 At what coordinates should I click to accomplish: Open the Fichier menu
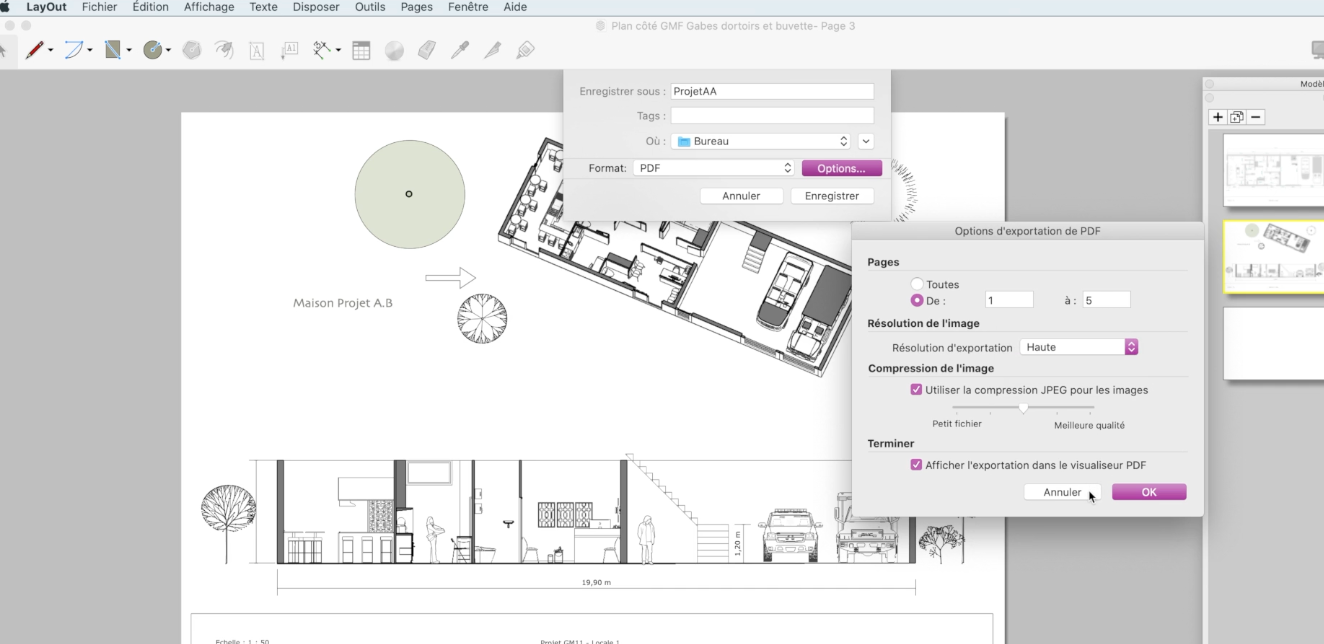[x=99, y=7]
